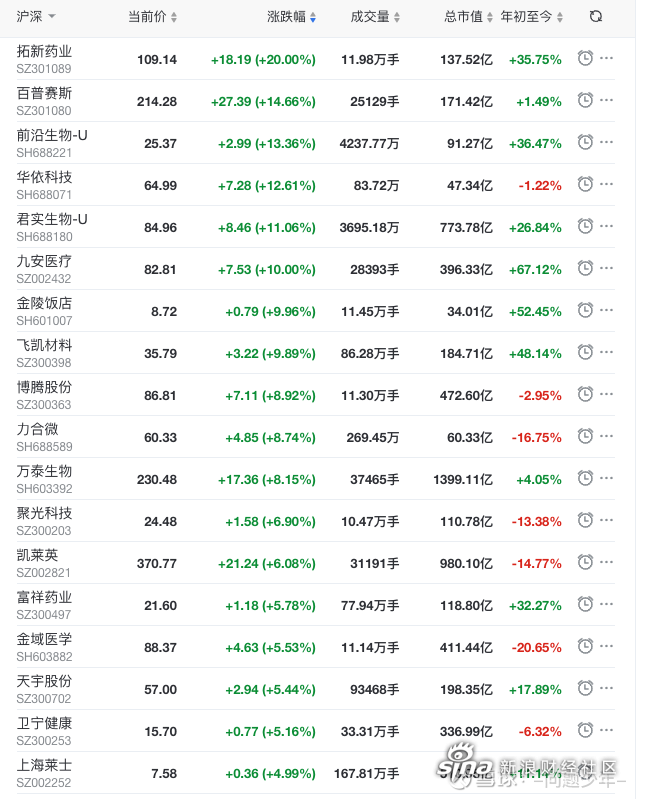Open stock 前沿生物-U details

52,136
